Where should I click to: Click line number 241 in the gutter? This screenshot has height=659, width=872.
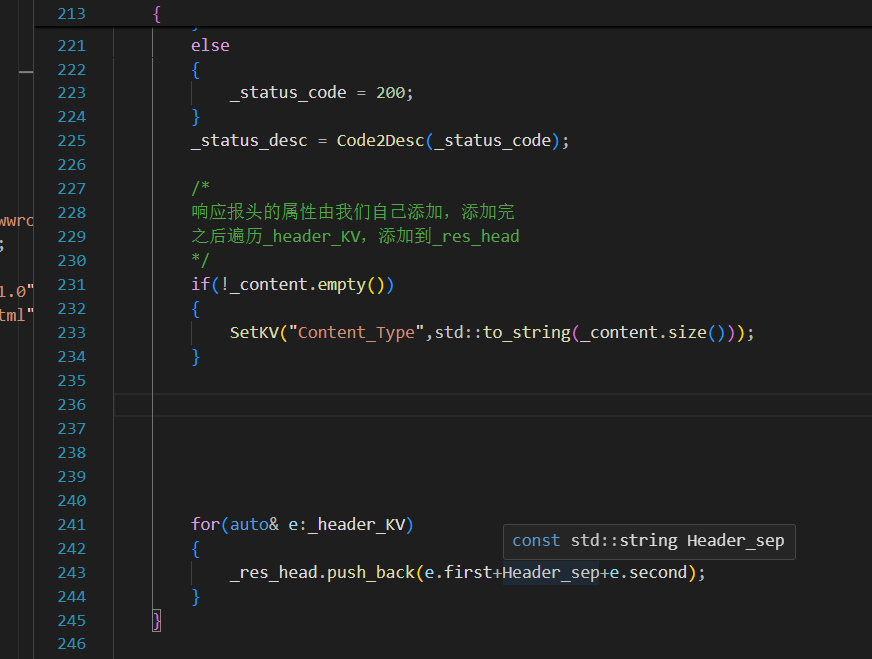click(72, 525)
